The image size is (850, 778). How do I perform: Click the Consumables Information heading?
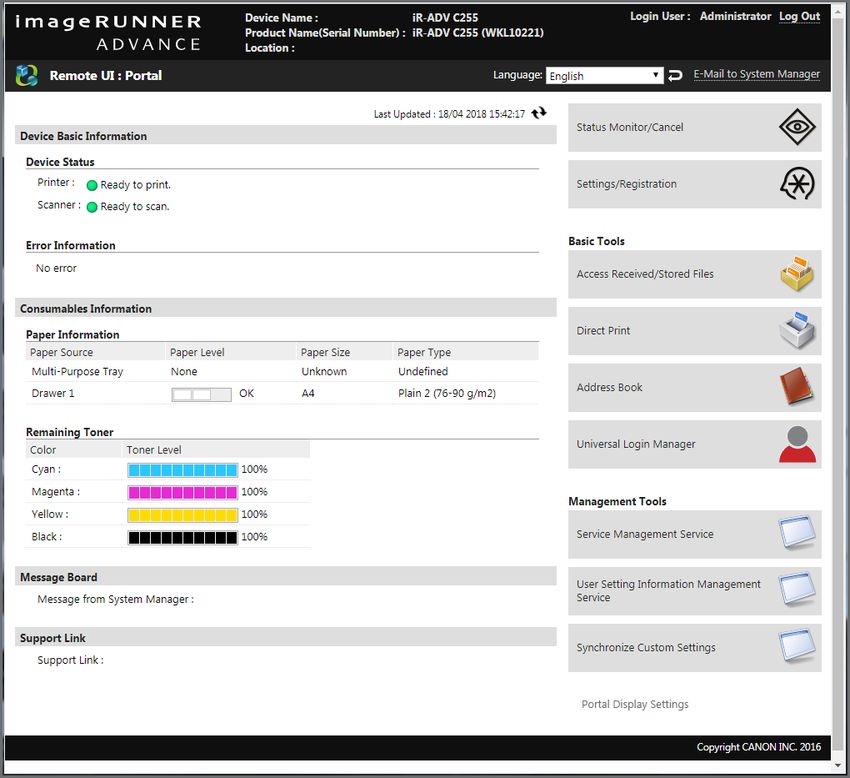[86, 308]
